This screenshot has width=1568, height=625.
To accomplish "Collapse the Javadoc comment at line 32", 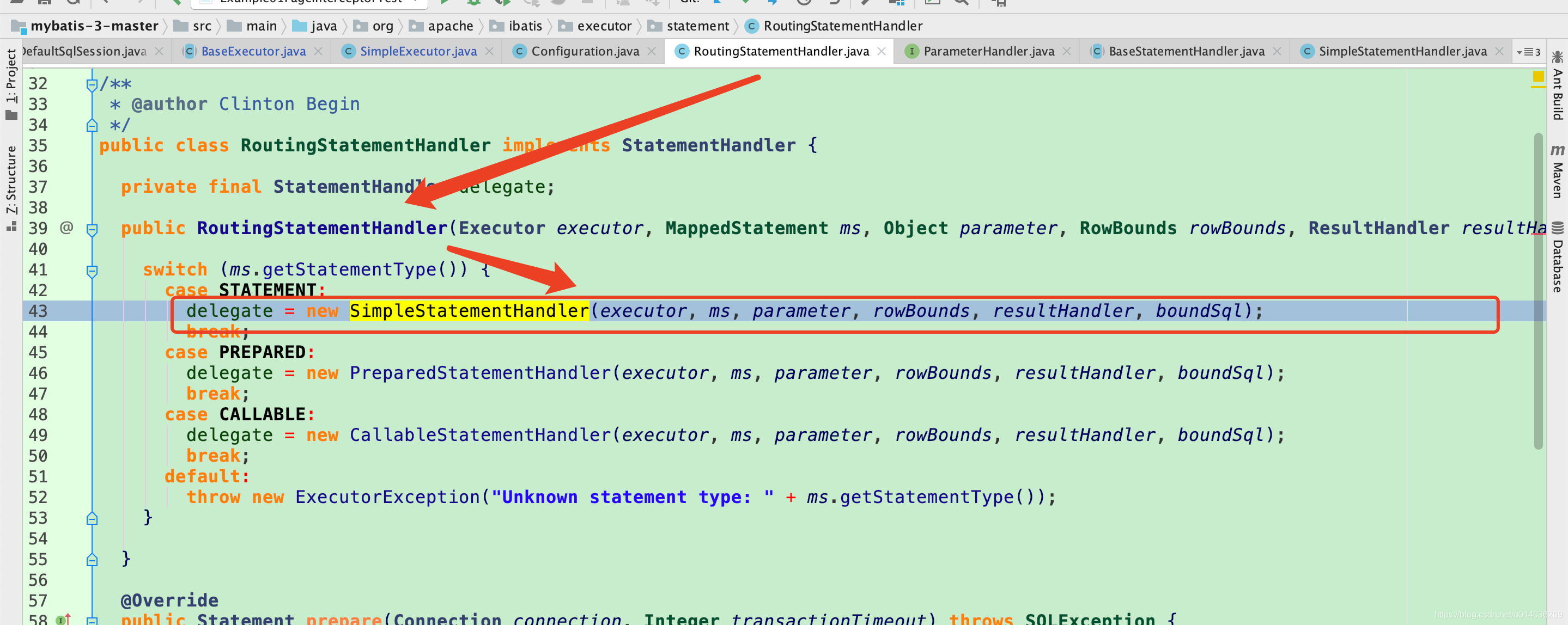I will pos(92,85).
